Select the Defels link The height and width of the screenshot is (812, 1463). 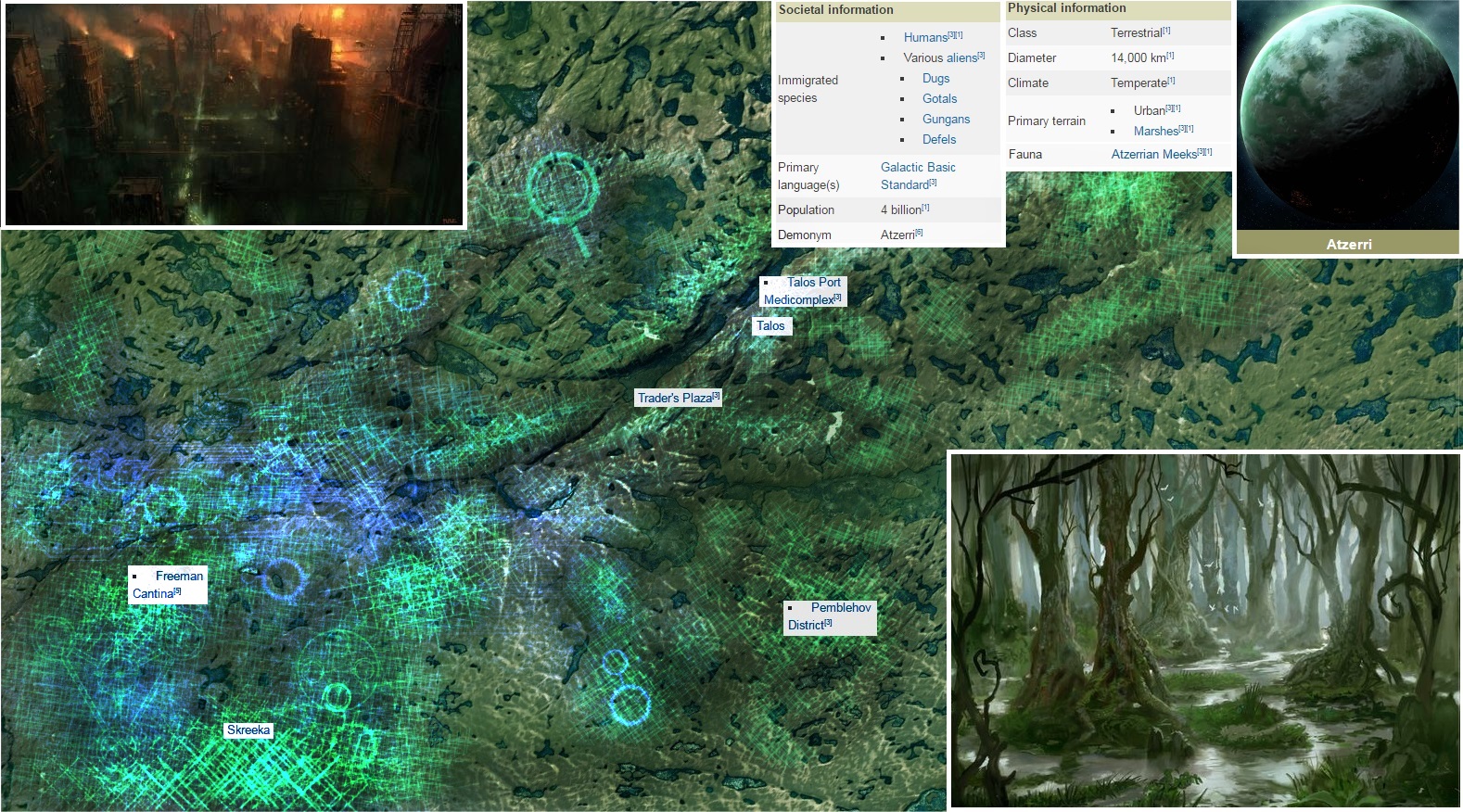(x=939, y=140)
